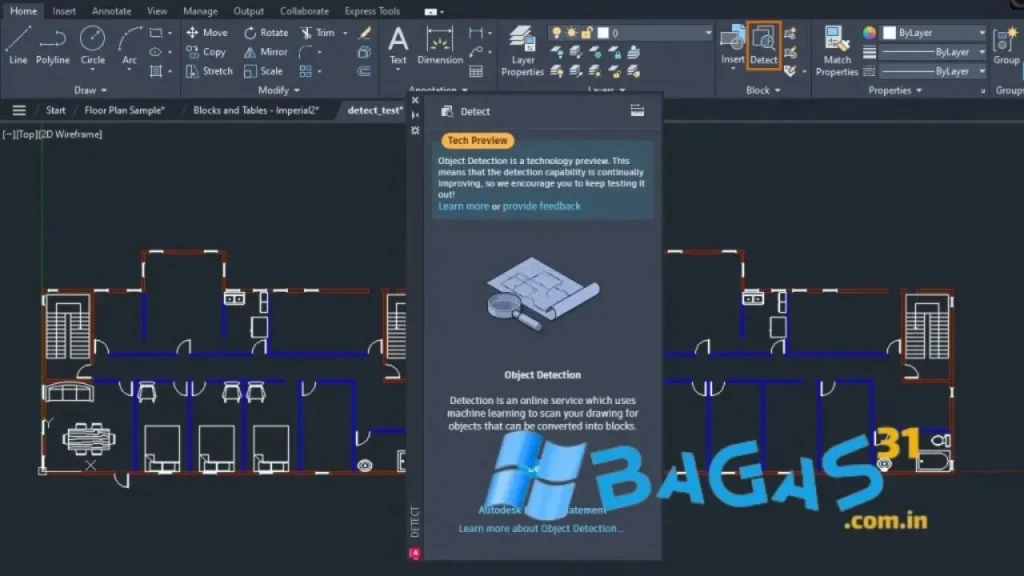Click the Detect block button

click(763, 44)
